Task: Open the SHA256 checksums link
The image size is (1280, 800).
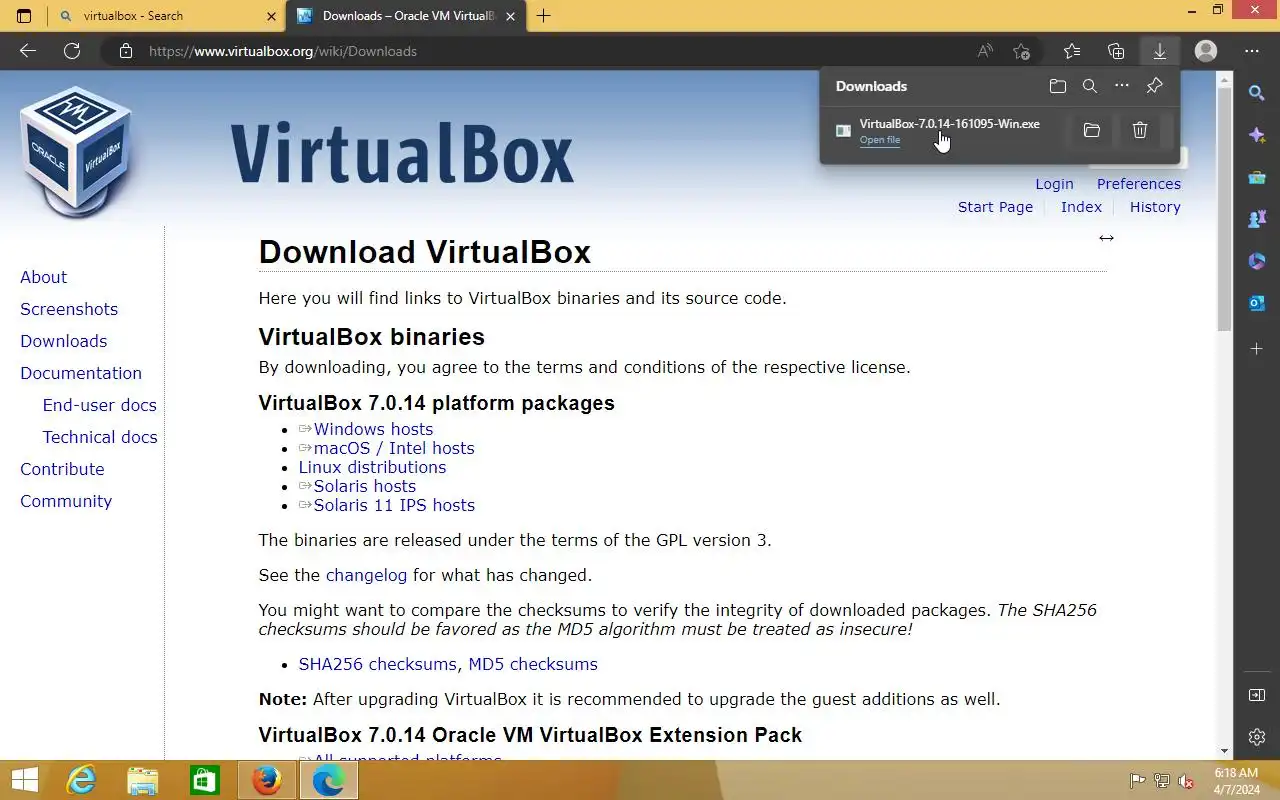Action: [x=377, y=664]
